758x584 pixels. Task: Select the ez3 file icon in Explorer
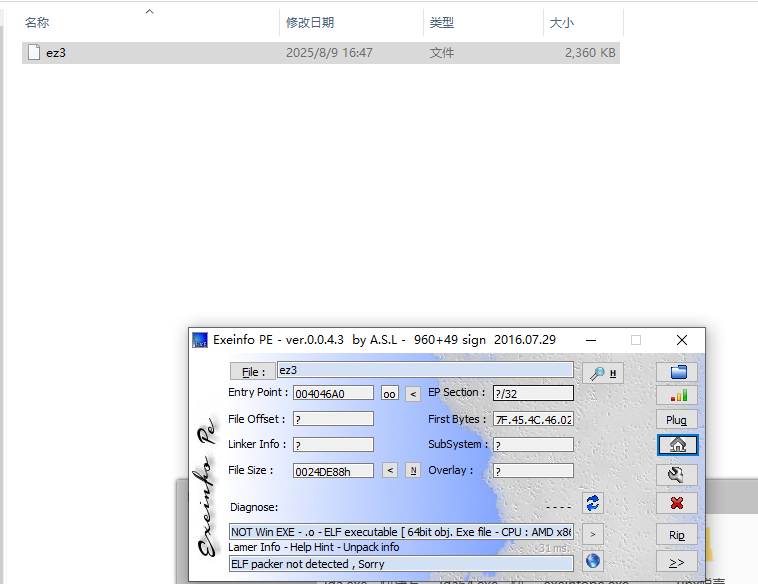[34, 52]
